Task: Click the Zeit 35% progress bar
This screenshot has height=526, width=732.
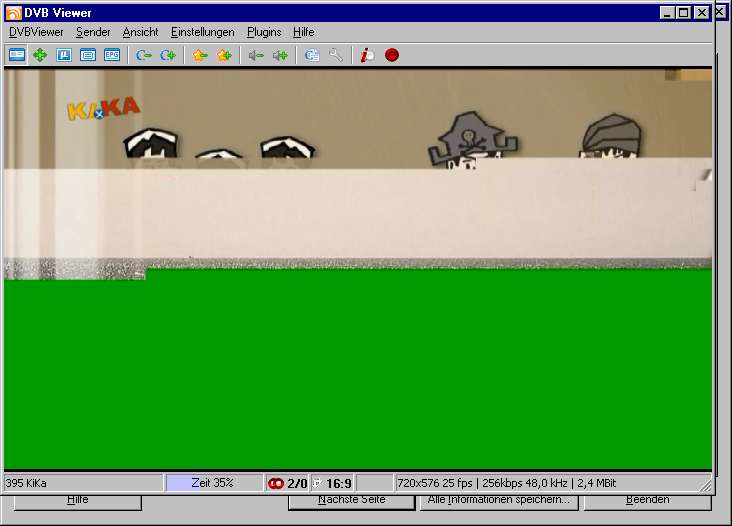Action: [x=213, y=483]
